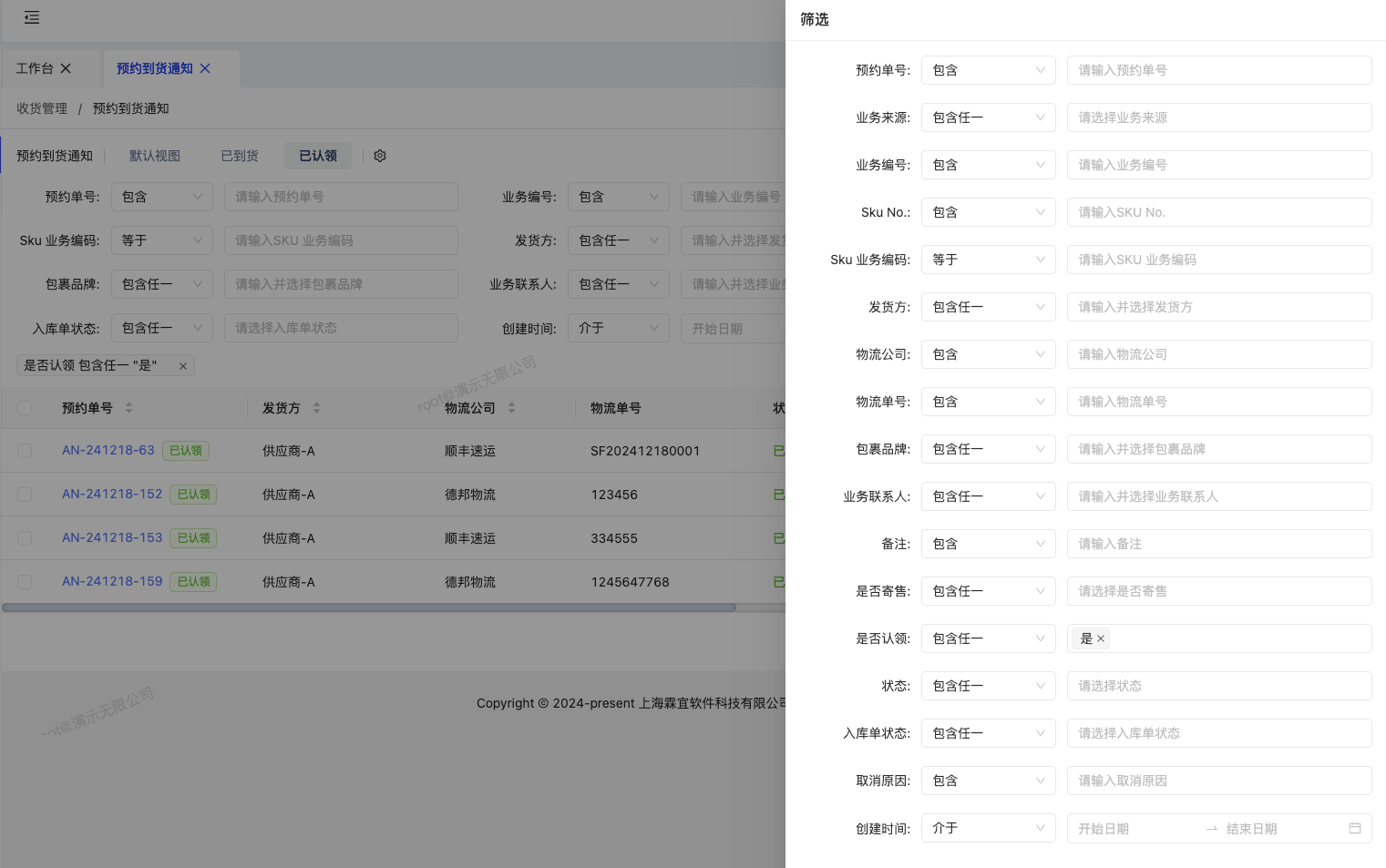The image size is (1386, 868).
Task: Expand the 业务来源 operator dropdown in filter panel
Action: point(988,117)
